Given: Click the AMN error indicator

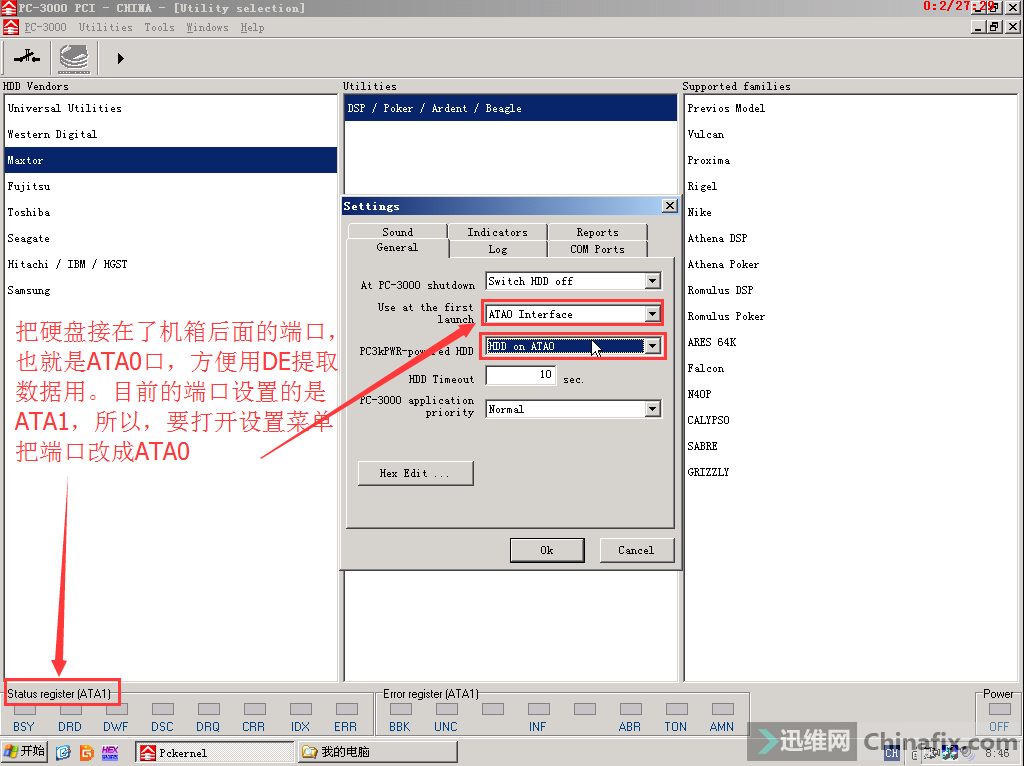Looking at the screenshot, I should (722, 709).
